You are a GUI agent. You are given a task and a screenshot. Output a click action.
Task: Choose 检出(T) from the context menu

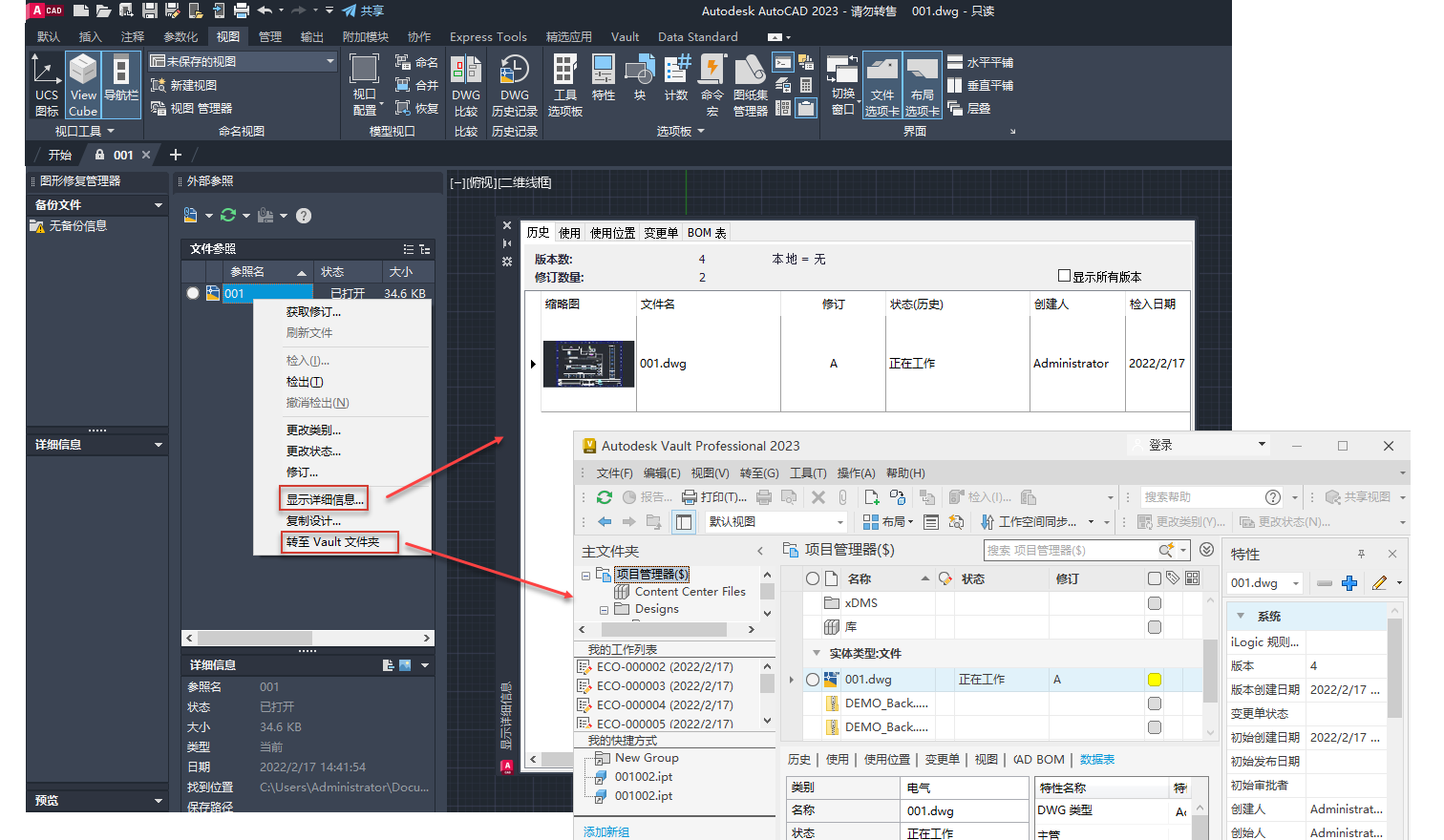[x=342, y=382]
